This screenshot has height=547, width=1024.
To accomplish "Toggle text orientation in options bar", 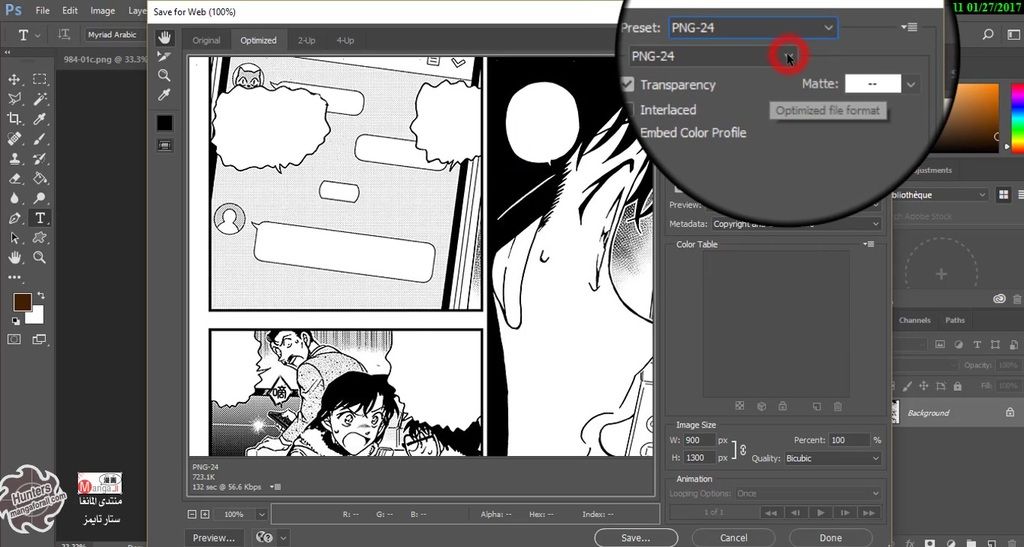I will click(64, 35).
